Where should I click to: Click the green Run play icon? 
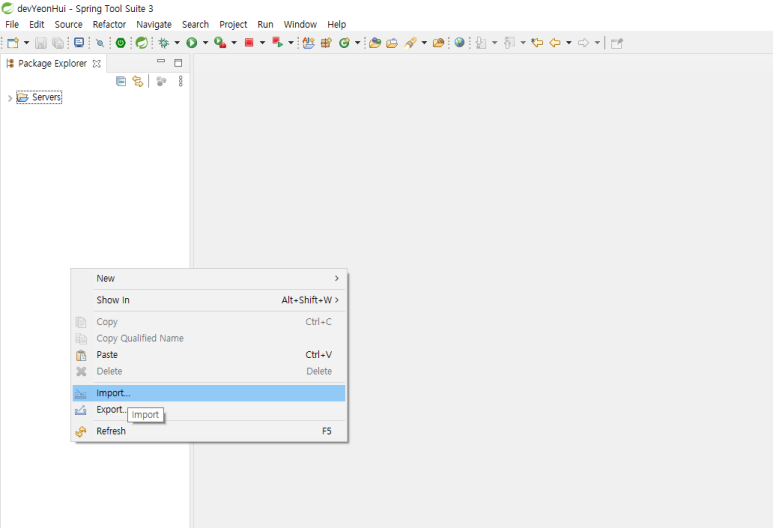tap(192, 43)
